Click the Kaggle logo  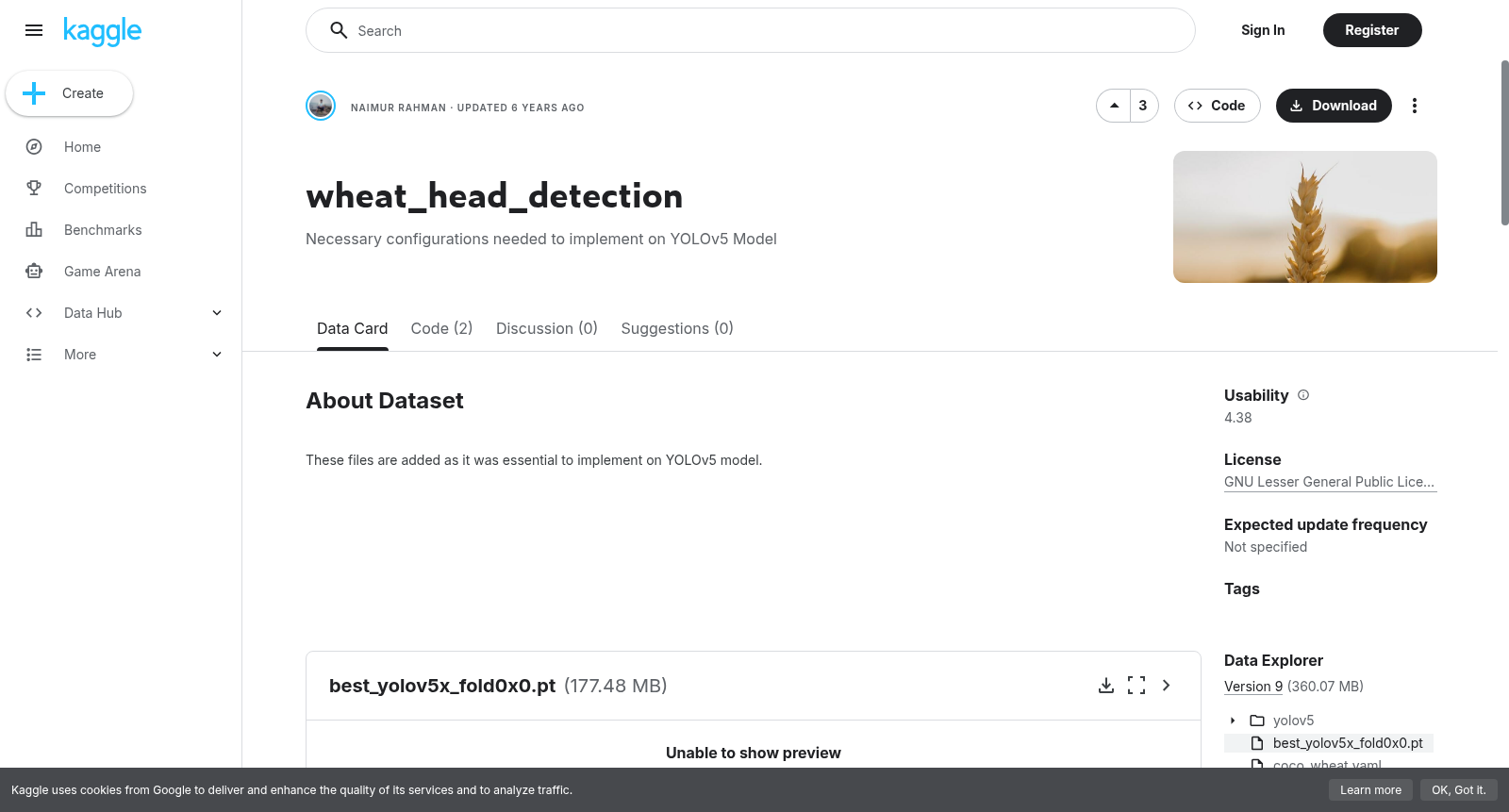click(x=102, y=31)
